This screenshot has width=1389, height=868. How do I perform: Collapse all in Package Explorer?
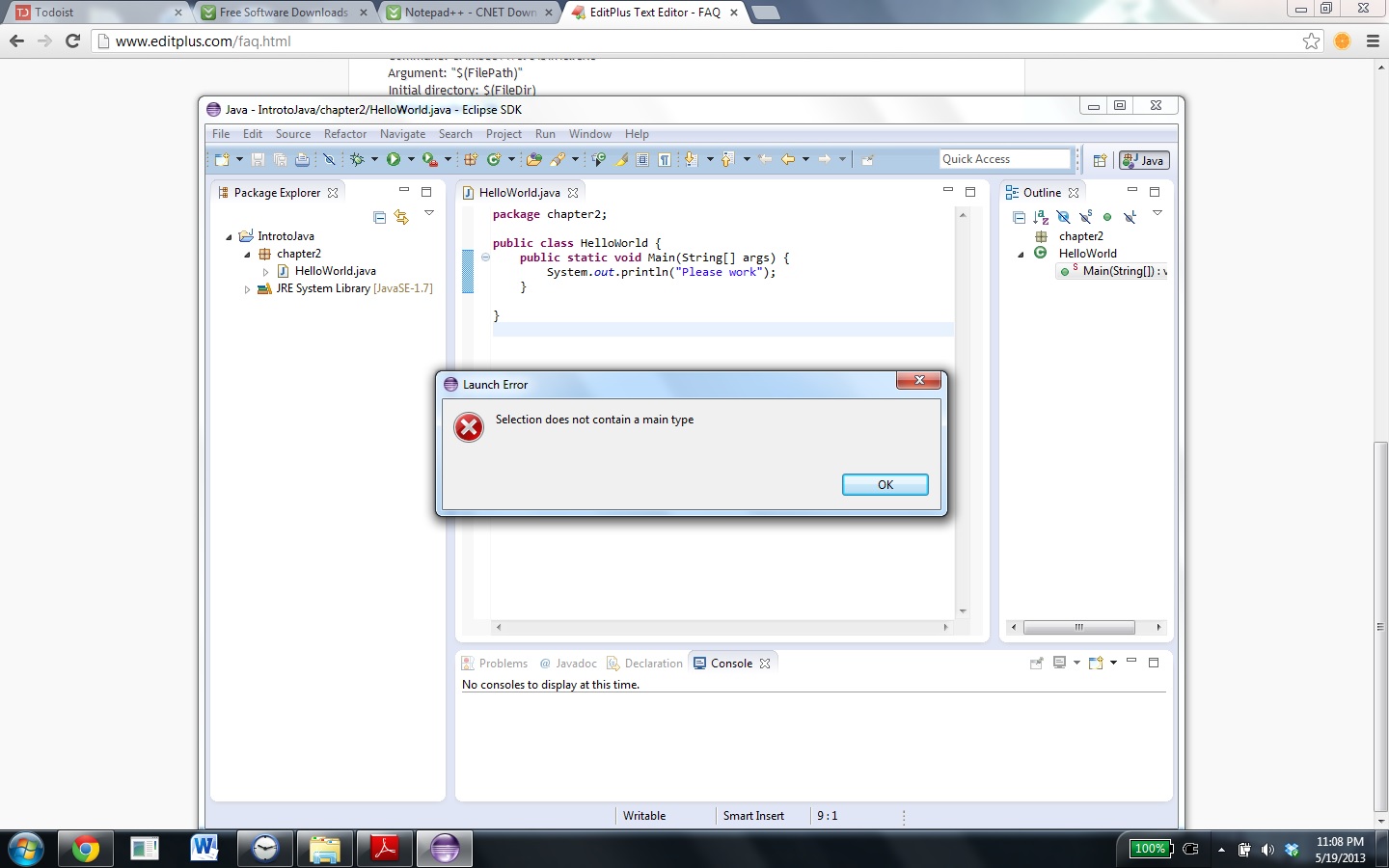click(379, 217)
